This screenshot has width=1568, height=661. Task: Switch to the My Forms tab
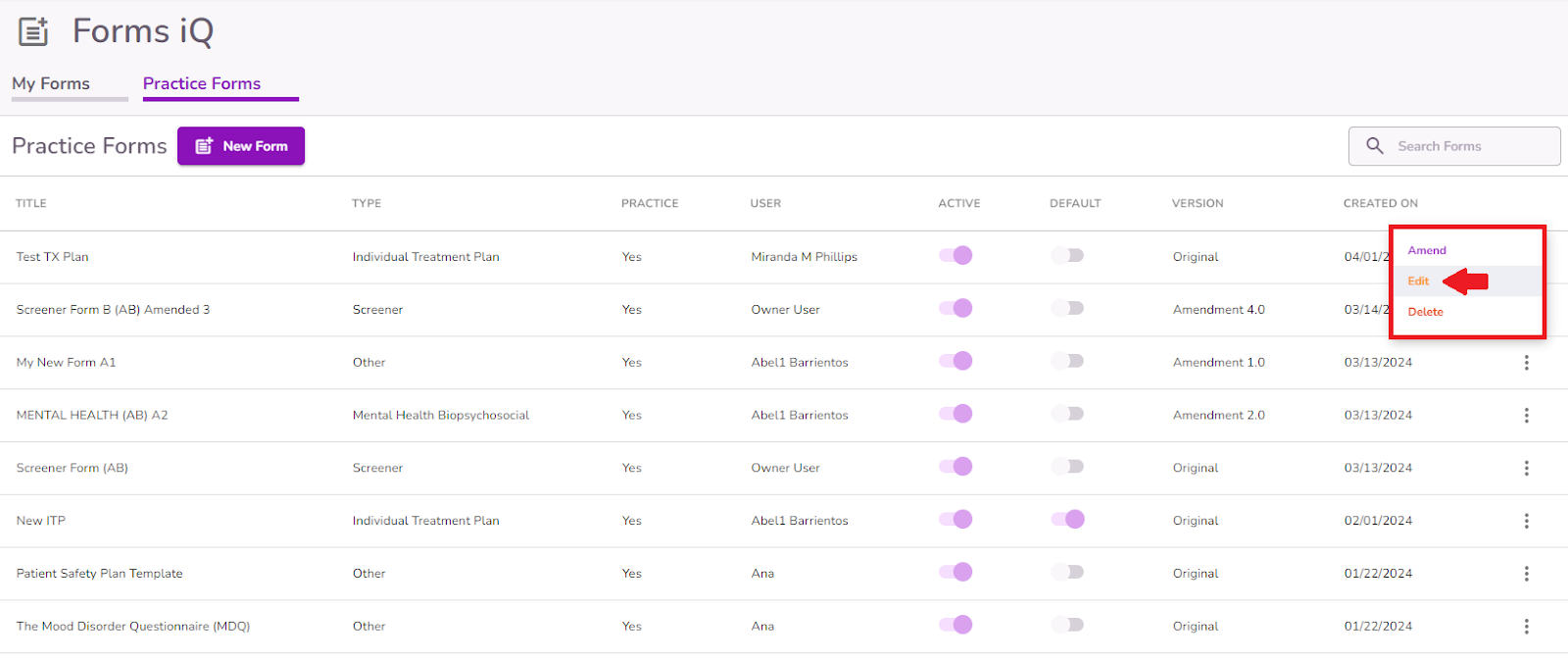pyautogui.click(x=51, y=84)
